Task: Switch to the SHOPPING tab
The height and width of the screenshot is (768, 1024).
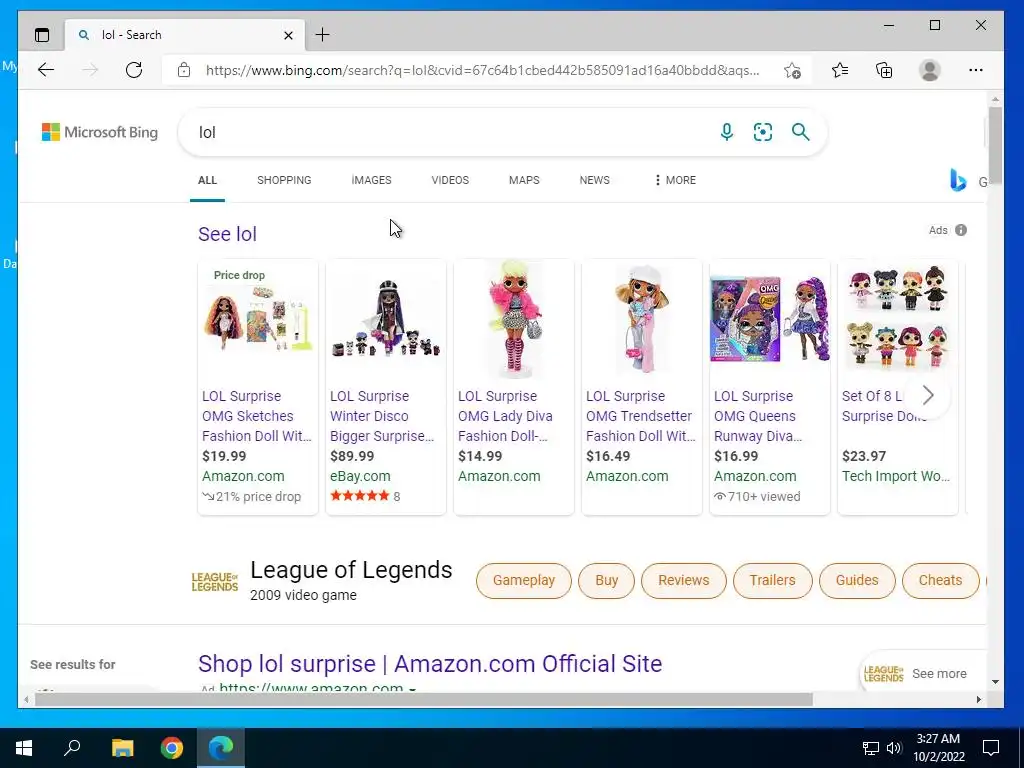Action: click(284, 180)
